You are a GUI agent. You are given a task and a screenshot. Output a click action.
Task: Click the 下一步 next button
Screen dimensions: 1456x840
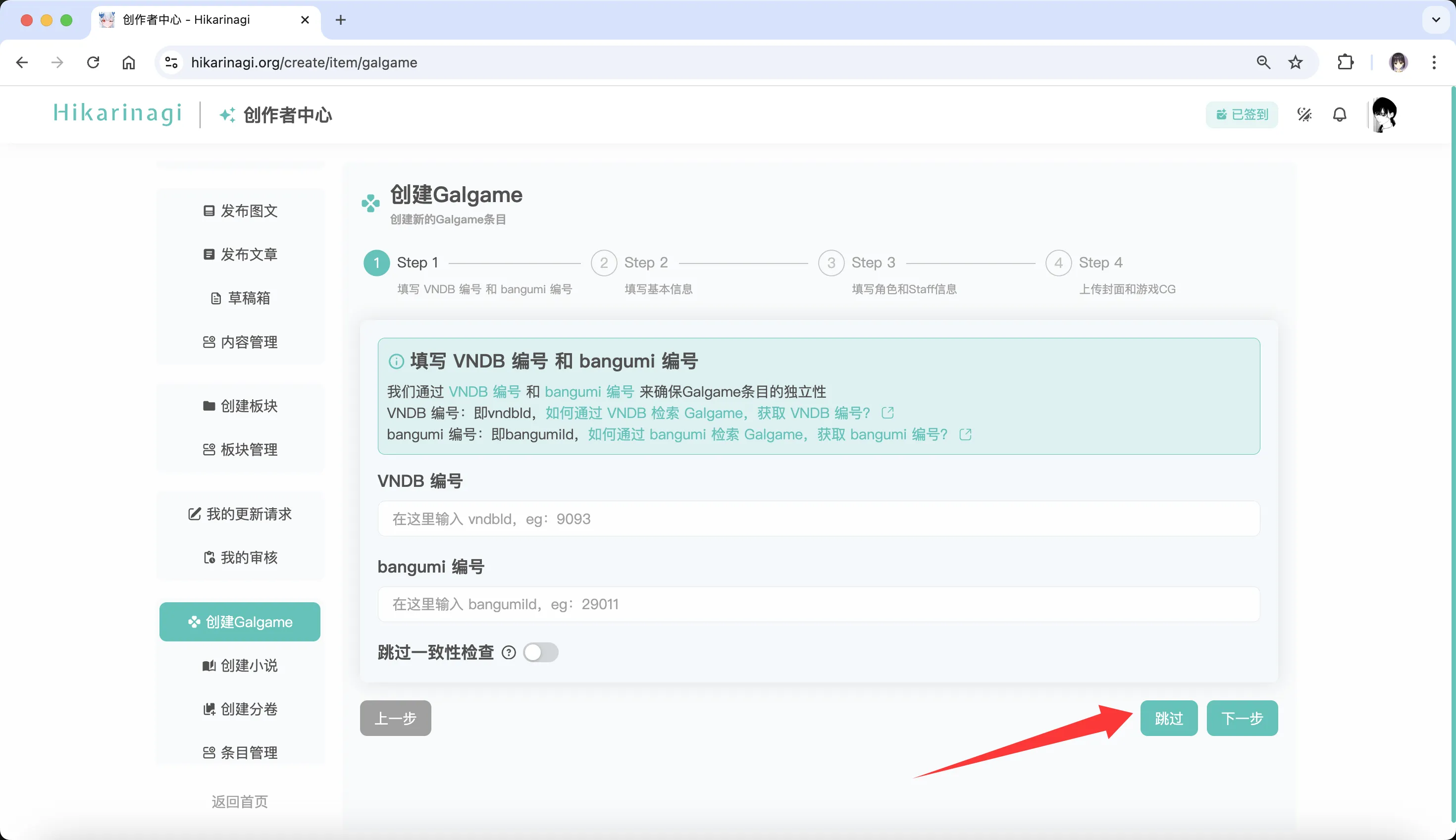click(x=1242, y=718)
